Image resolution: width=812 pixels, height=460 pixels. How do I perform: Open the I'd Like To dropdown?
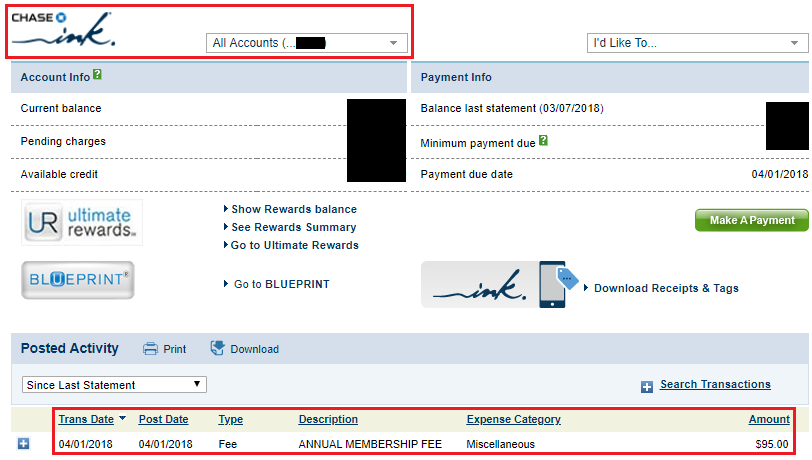pyautogui.click(x=697, y=43)
